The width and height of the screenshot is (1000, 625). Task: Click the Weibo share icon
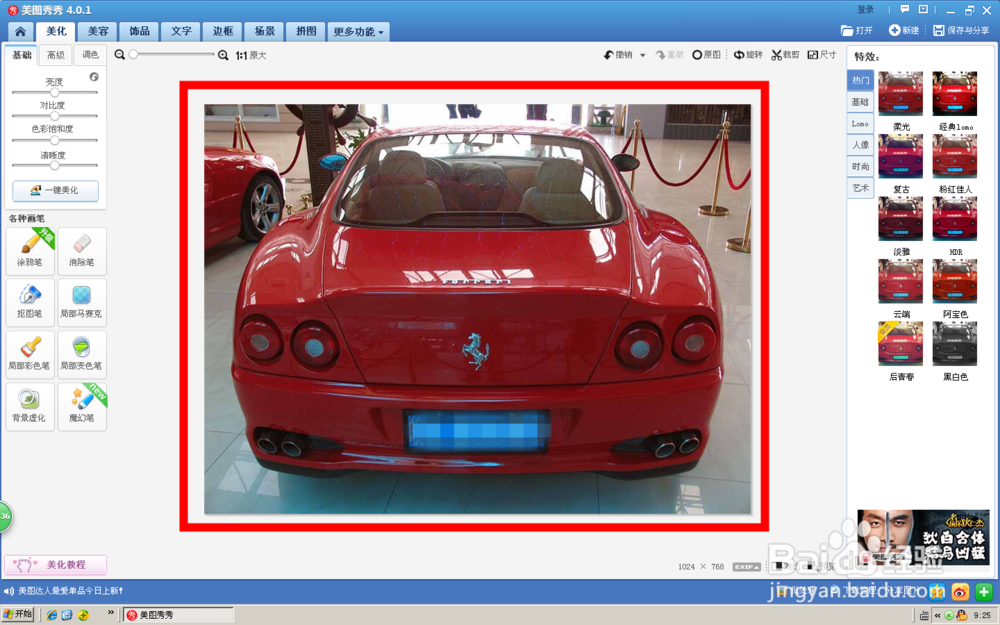point(960,591)
